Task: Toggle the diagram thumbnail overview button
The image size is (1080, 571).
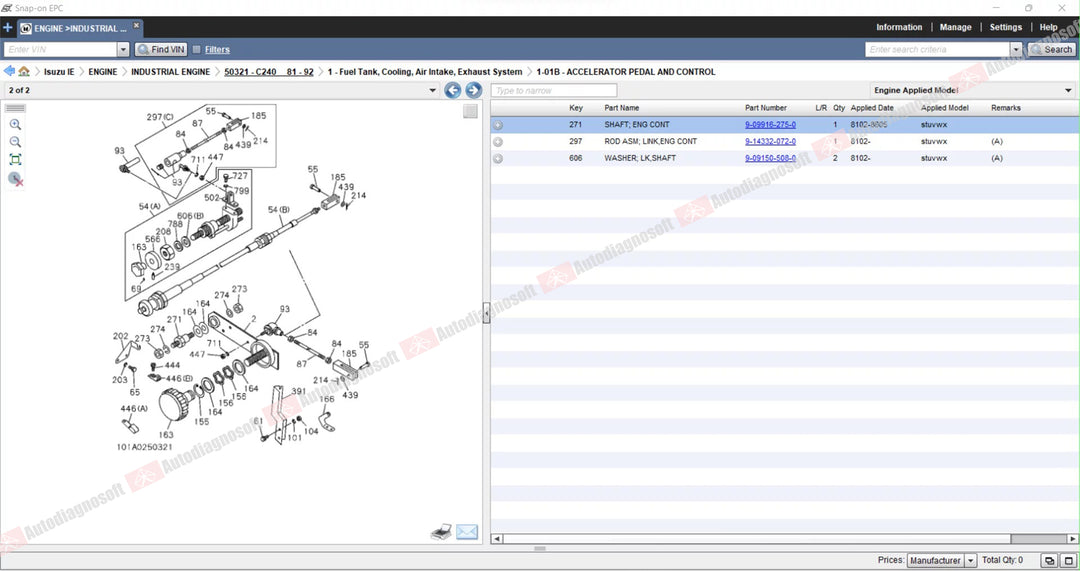Action: coord(470,112)
